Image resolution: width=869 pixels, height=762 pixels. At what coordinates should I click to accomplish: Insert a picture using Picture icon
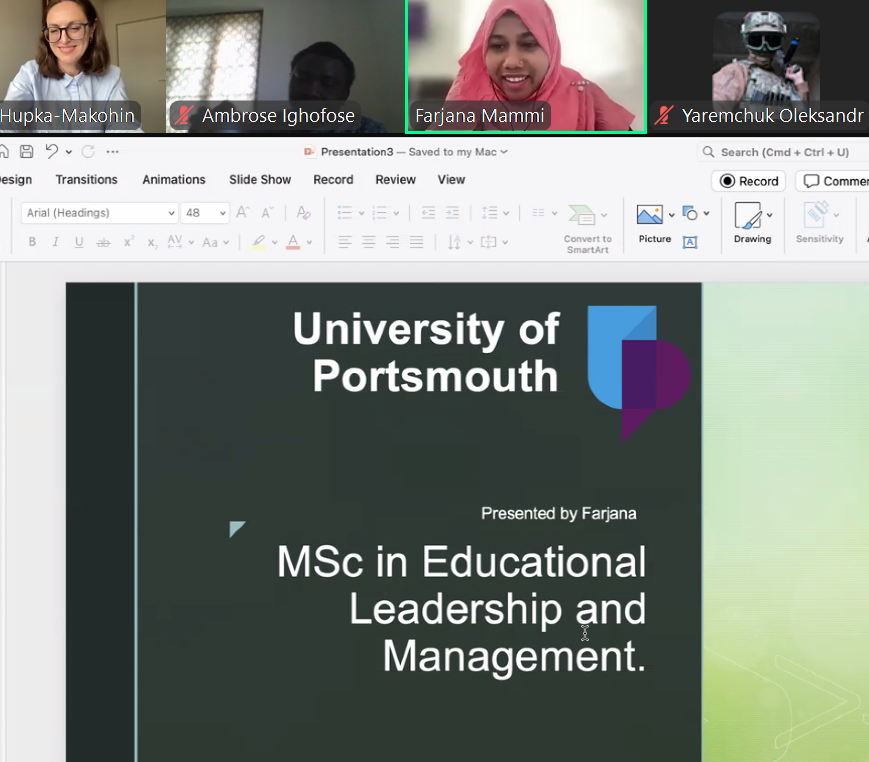650,215
